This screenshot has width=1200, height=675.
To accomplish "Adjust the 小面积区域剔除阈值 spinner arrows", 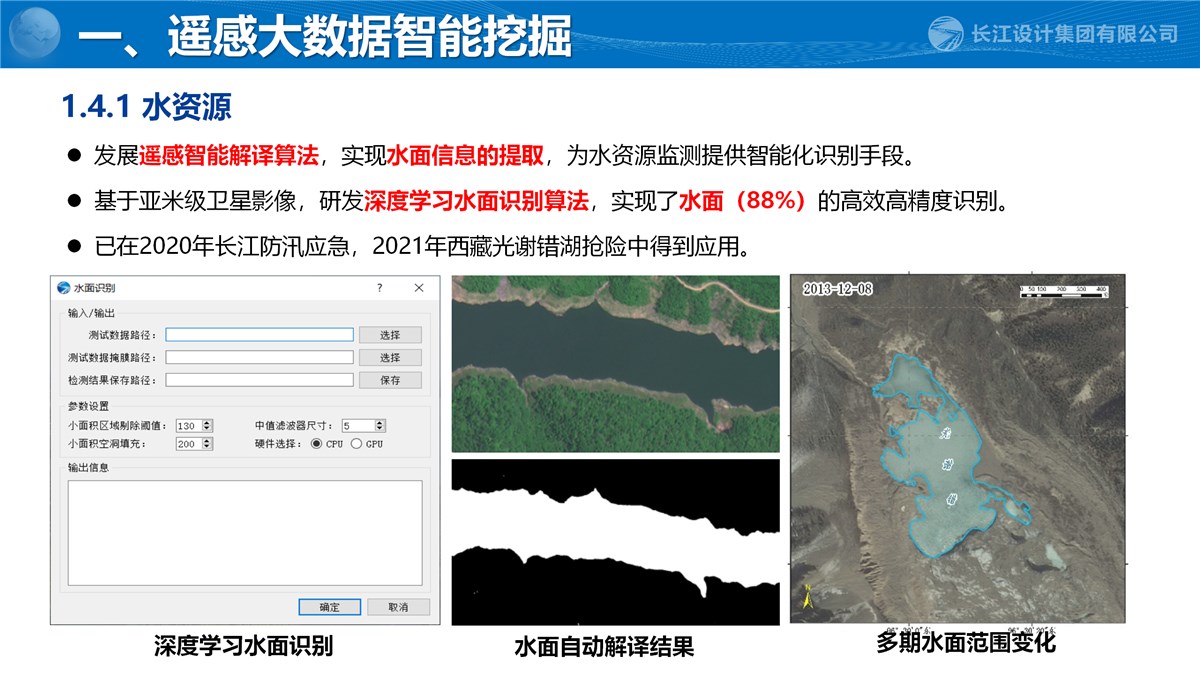I will [x=207, y=425].
